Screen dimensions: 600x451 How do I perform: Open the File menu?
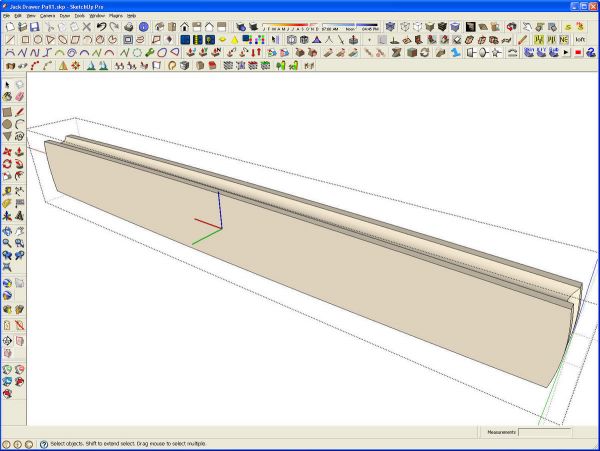(x=6, y=16)
